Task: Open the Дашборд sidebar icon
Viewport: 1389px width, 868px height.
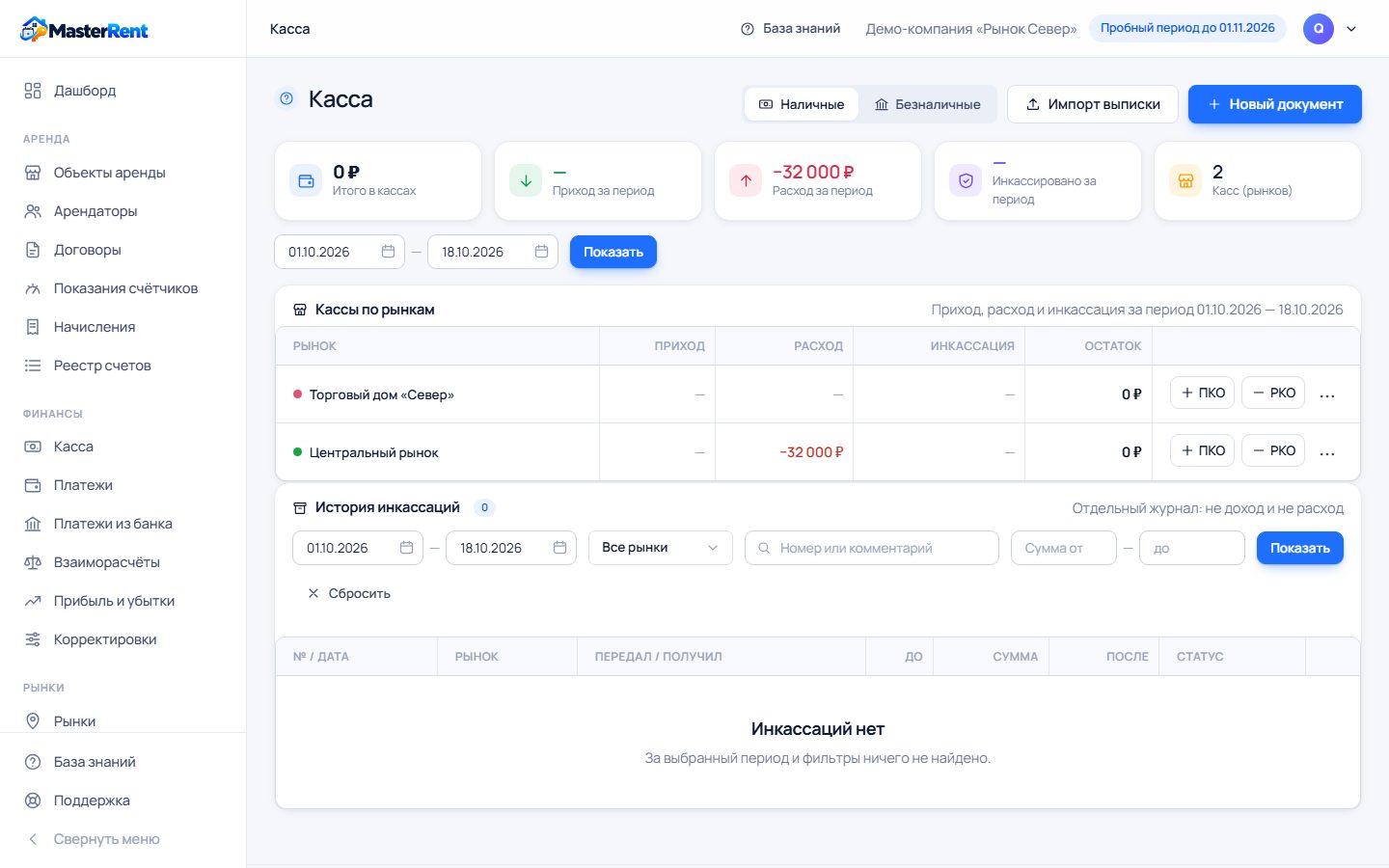Action: pos(33,91)
